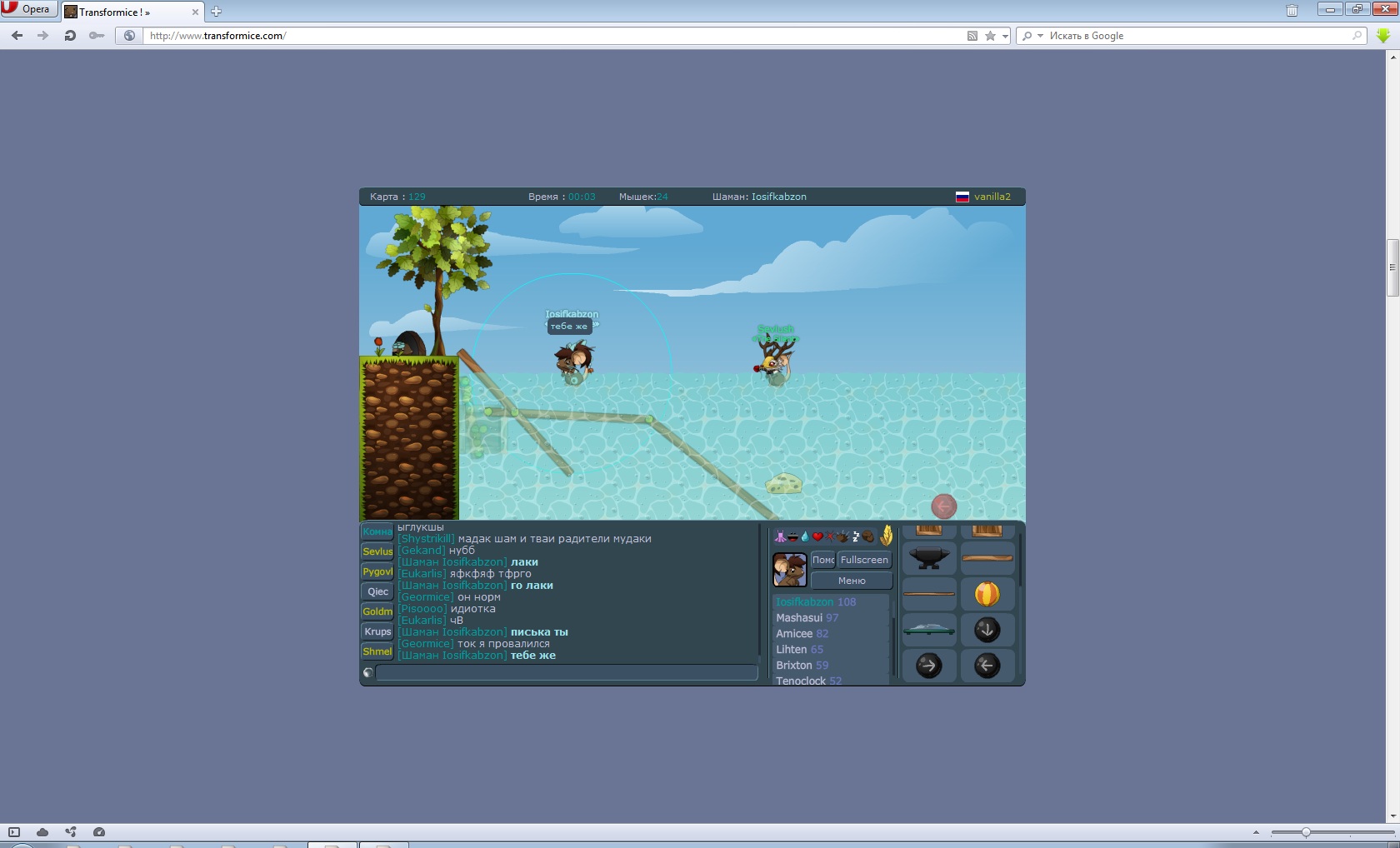Click the browser vertical scrollbar thumb
This screenshot has width=1400, height=848.
1392,267
